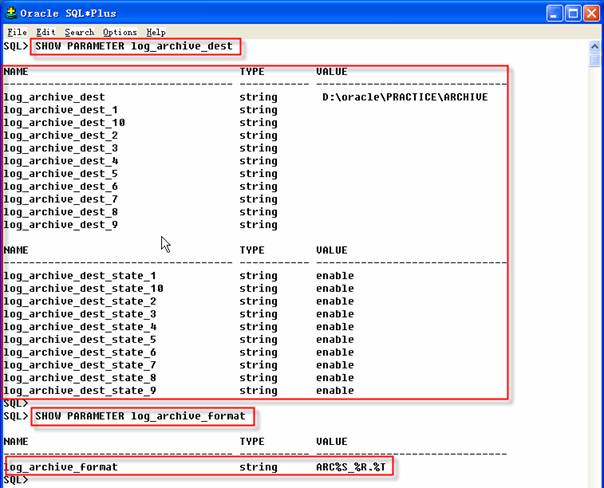Click the log_archive_dest_2 row name

coord(61,136)
